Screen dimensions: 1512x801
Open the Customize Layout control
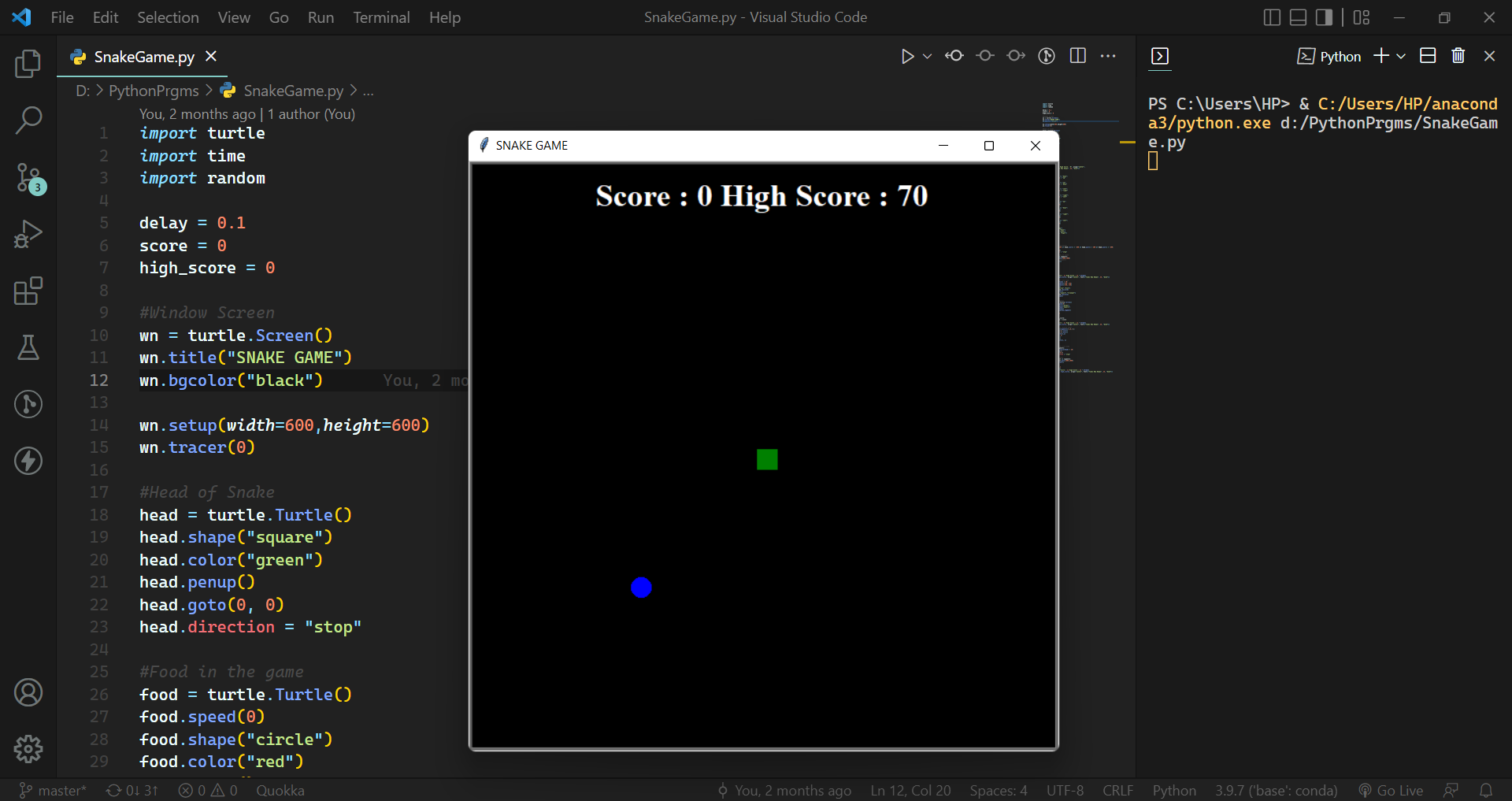[1362, 17]
